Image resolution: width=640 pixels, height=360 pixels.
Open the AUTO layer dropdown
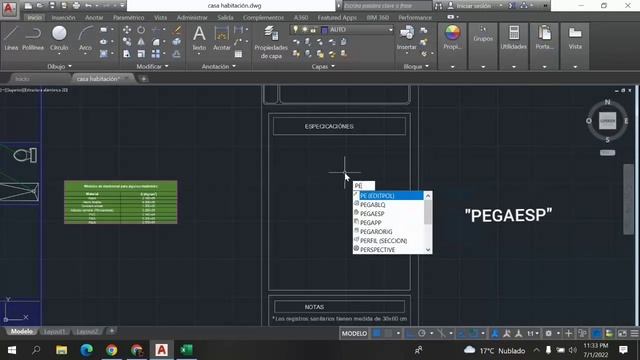click(x=390, y=29)
